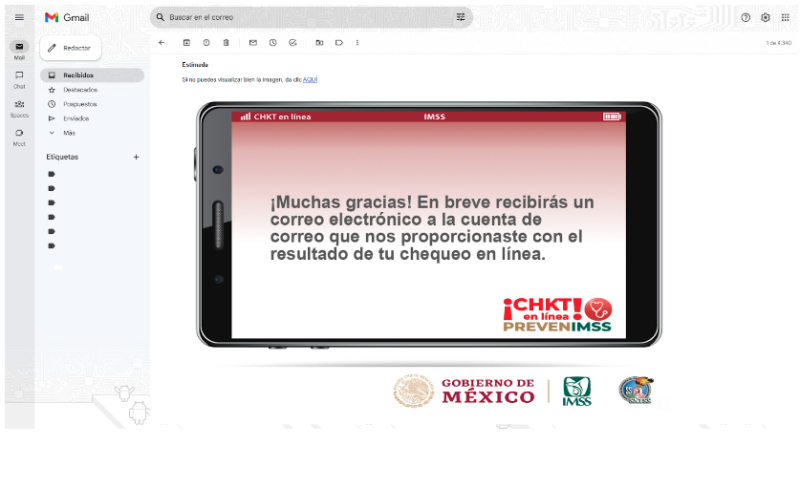Click the green IMSS logo
The height and width of the screenshot is (488, 800).
click(x=577, y=391)
